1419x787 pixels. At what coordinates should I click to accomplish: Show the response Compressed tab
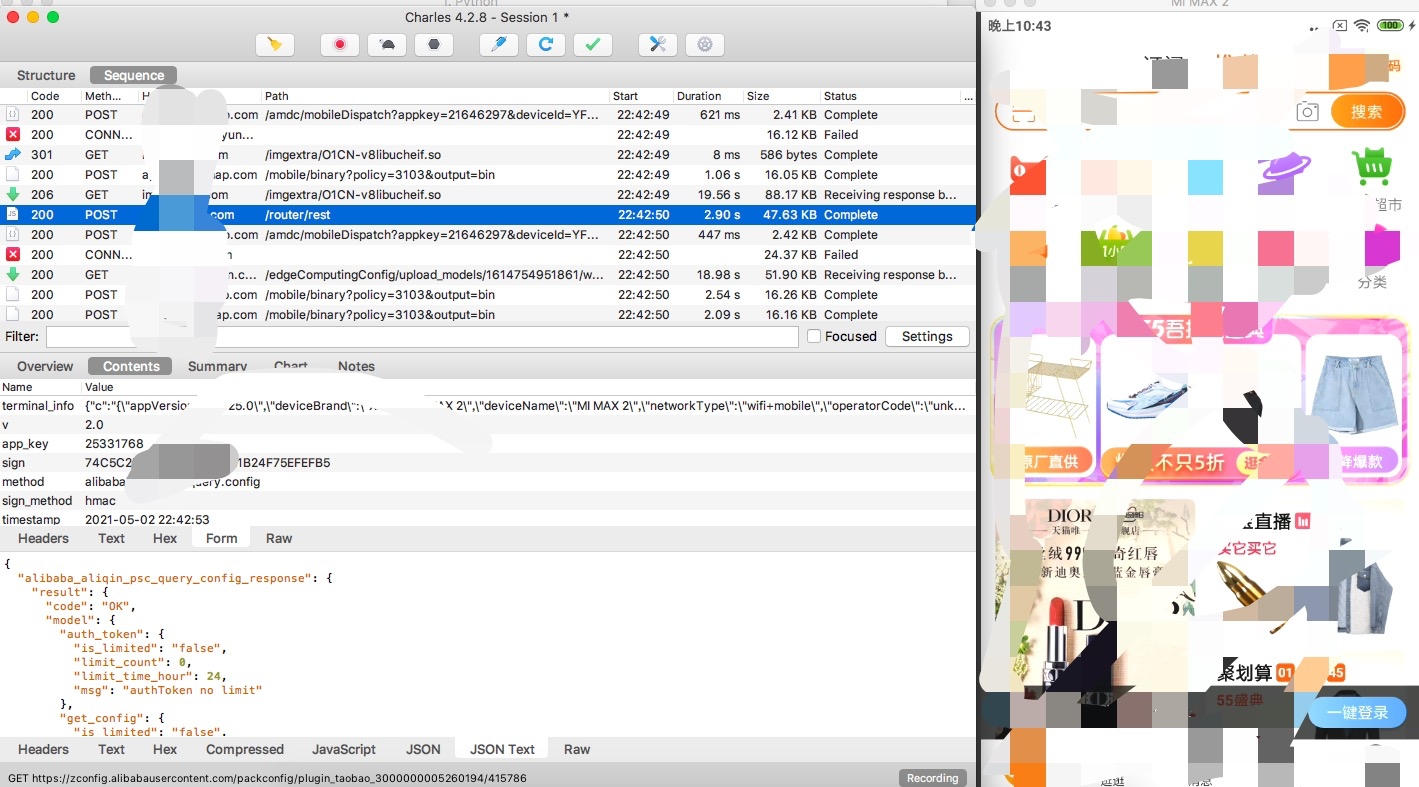click(245, 749)
